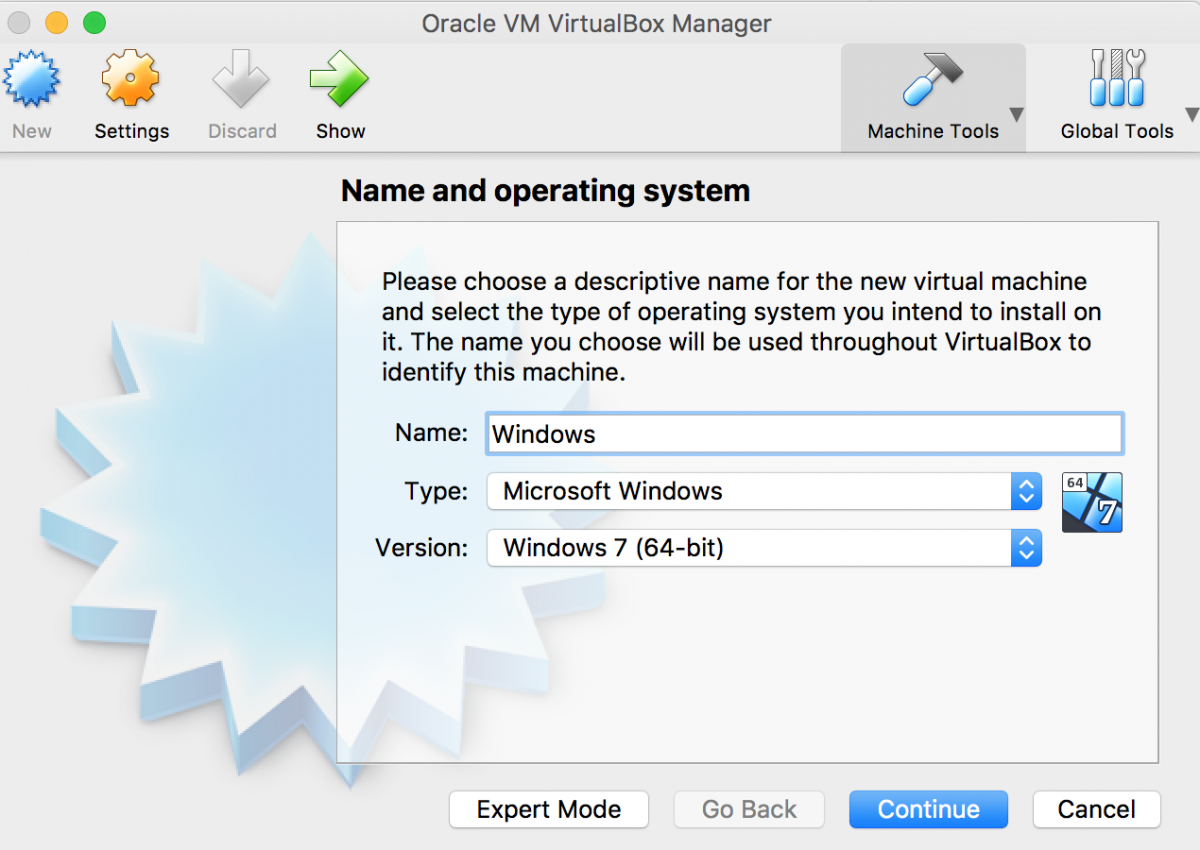
Task: Click the New virtual machine starburst icon
Action: pos(32,80)
